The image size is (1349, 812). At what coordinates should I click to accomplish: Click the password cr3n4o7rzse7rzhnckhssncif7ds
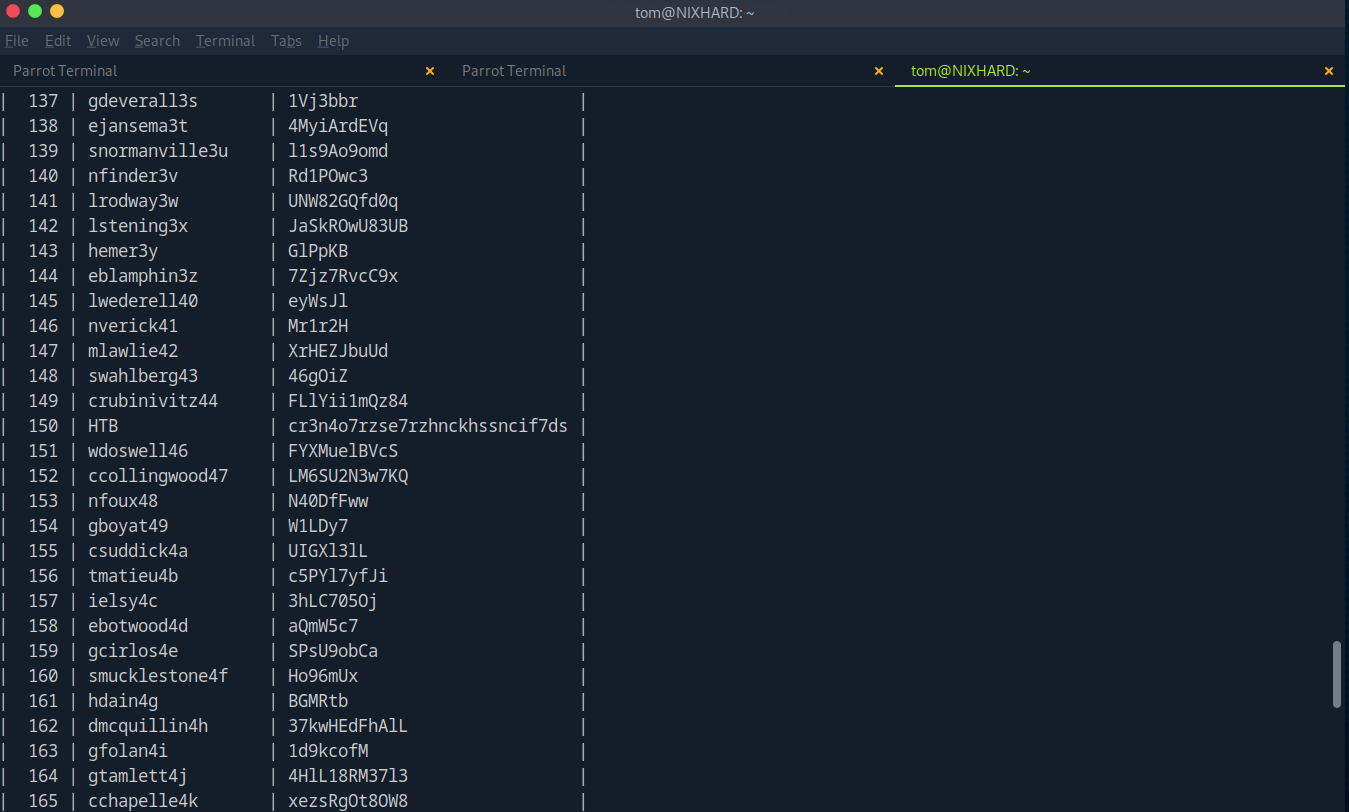(x=427, y=426)
